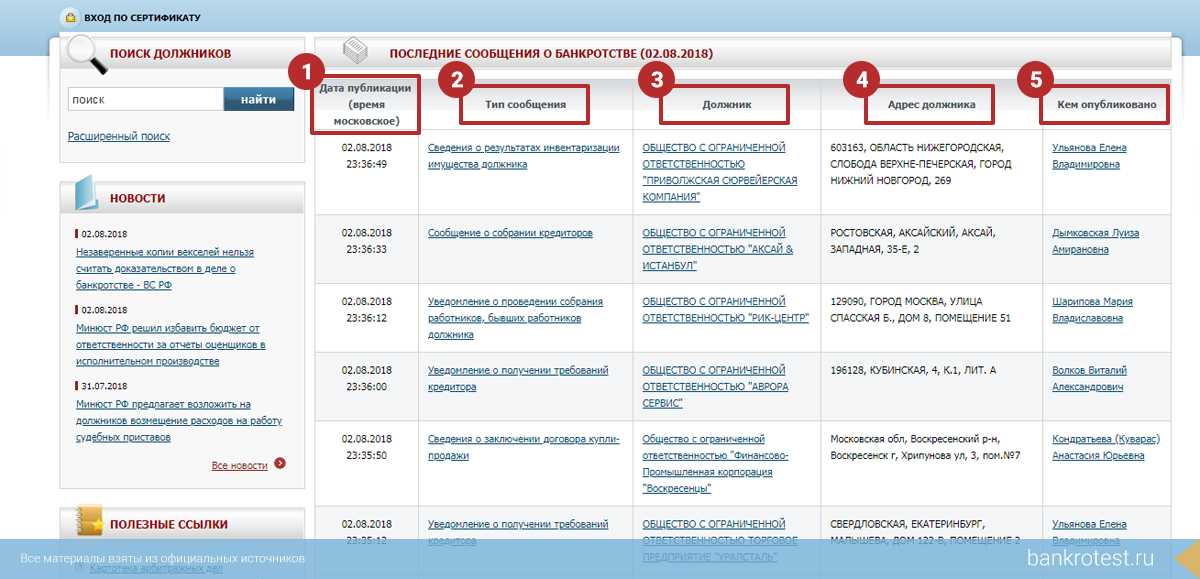Type in the debtor search field

[145, 100]
